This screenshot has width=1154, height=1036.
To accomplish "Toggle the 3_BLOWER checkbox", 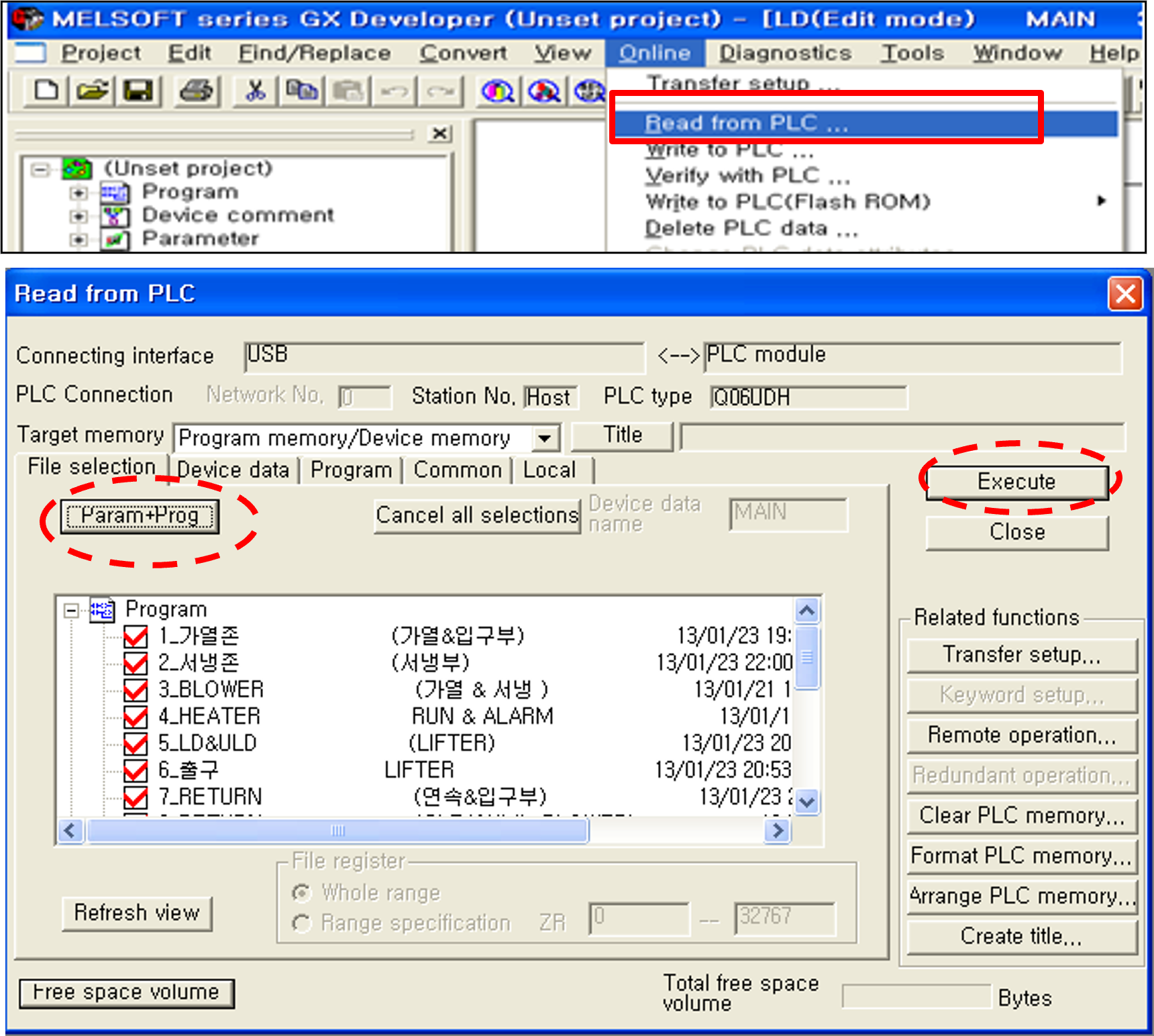I will click(136, 690).
